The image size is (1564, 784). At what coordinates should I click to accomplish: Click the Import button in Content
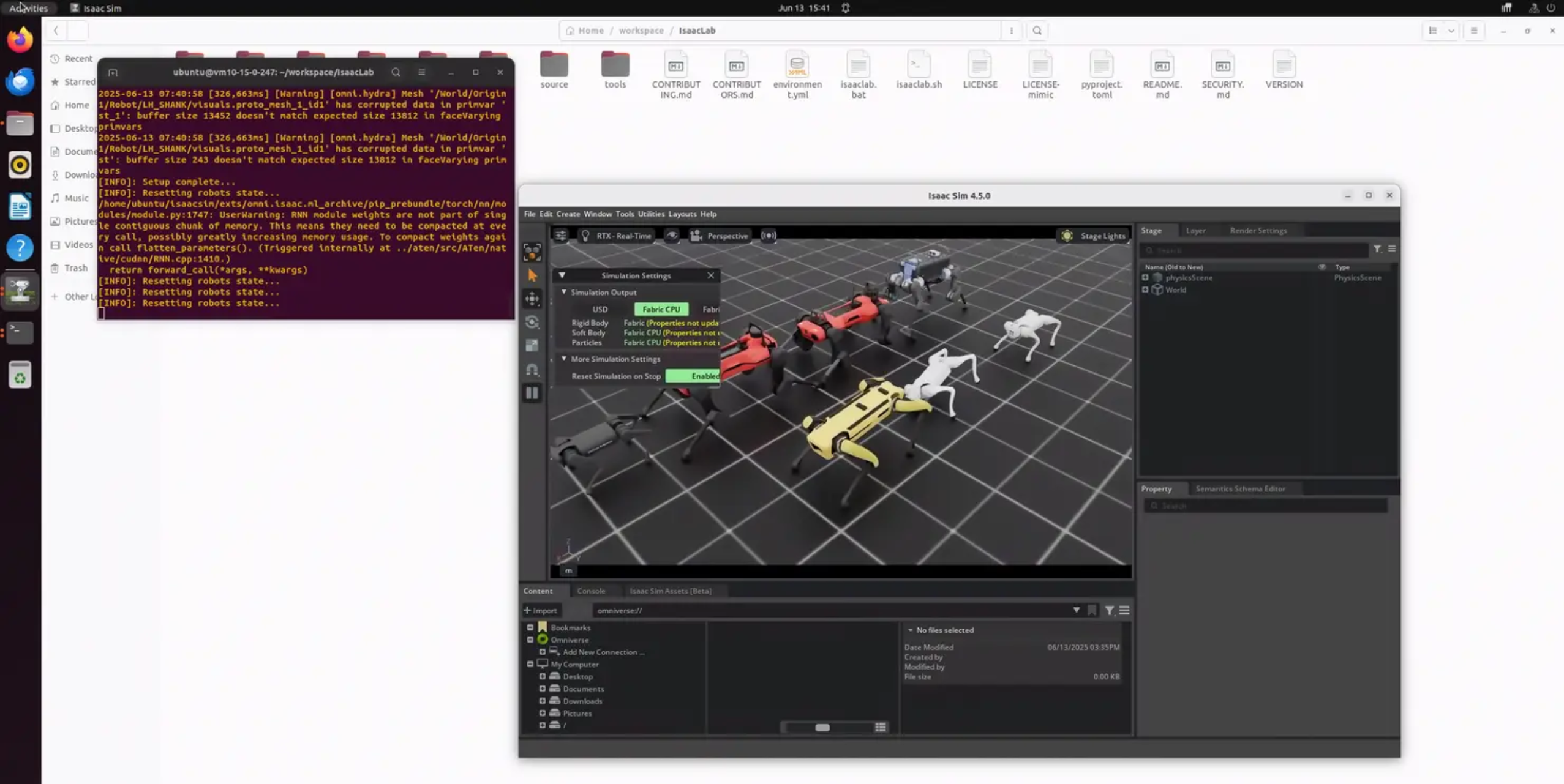(x=540, y=610)
